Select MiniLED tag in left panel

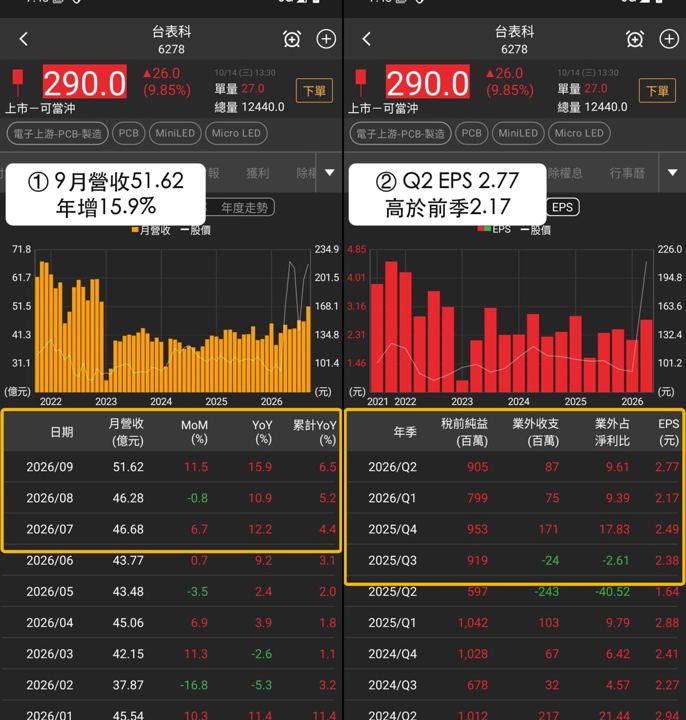(175, 134)
